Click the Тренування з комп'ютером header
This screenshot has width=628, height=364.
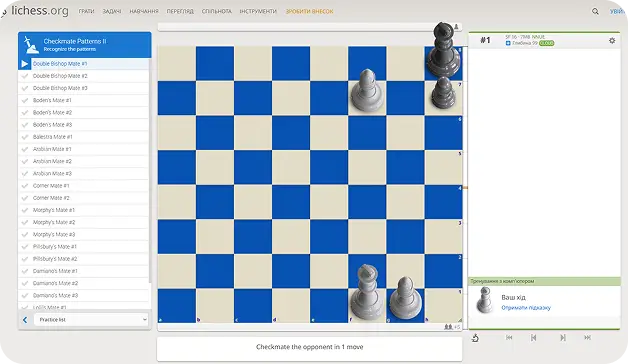pyautogui.click(x=544, y=281)
